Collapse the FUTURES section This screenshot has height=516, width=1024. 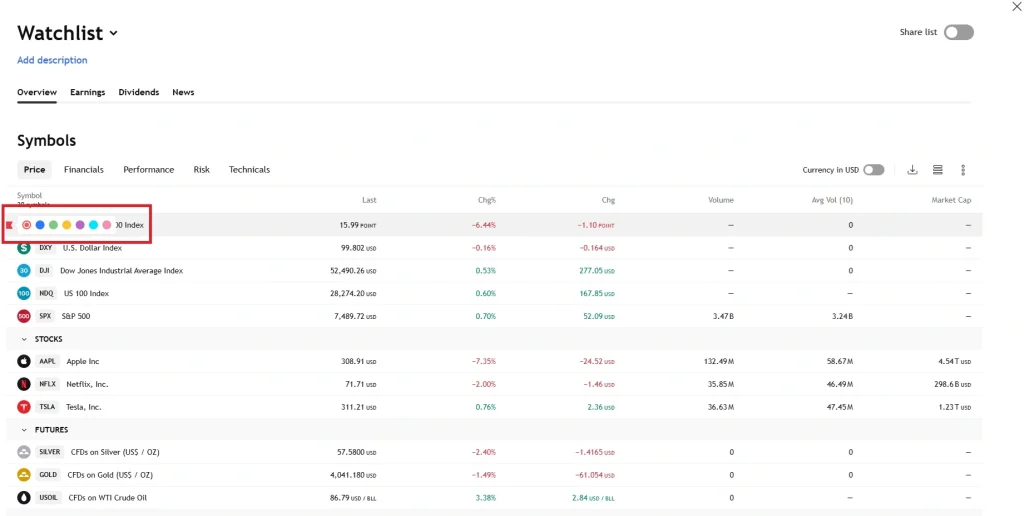(24, 430)
